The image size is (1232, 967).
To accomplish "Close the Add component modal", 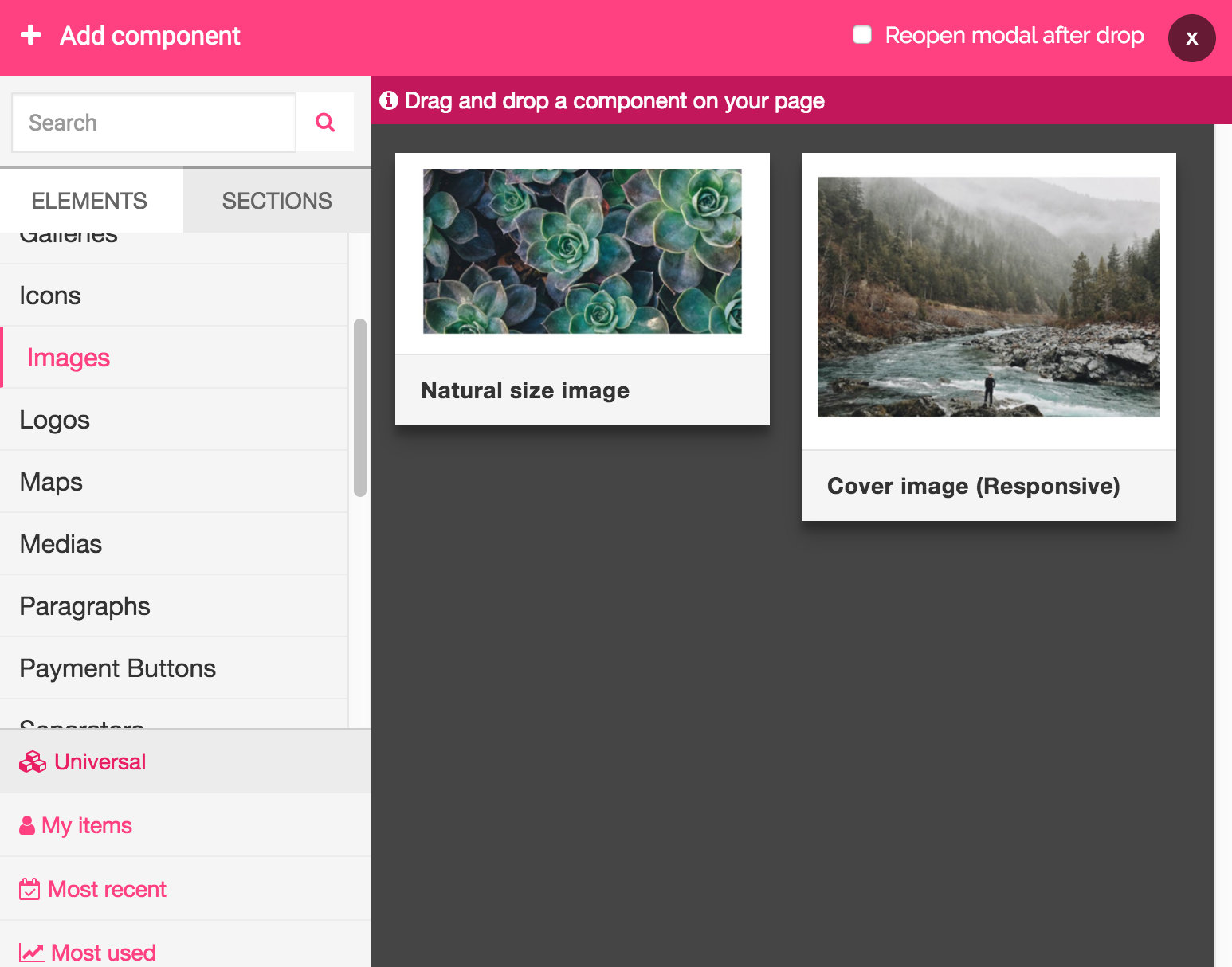I will pyautogui.click(x=1191, y=38).
